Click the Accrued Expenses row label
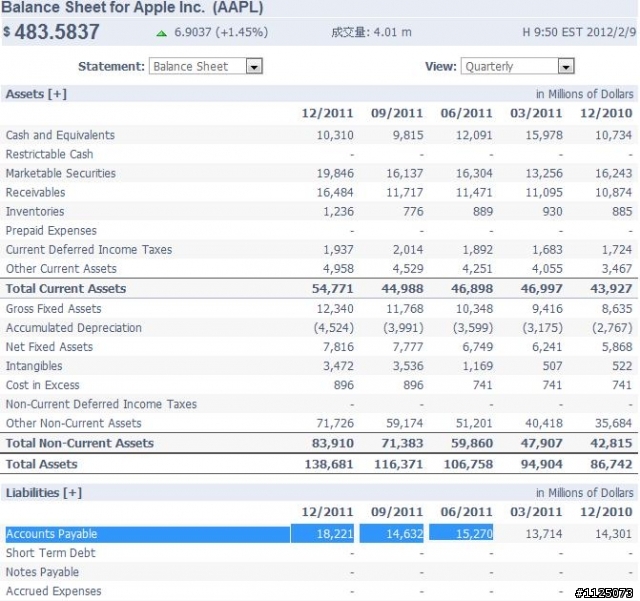This screenshot has width=640, height=601. tap(53, 591)
